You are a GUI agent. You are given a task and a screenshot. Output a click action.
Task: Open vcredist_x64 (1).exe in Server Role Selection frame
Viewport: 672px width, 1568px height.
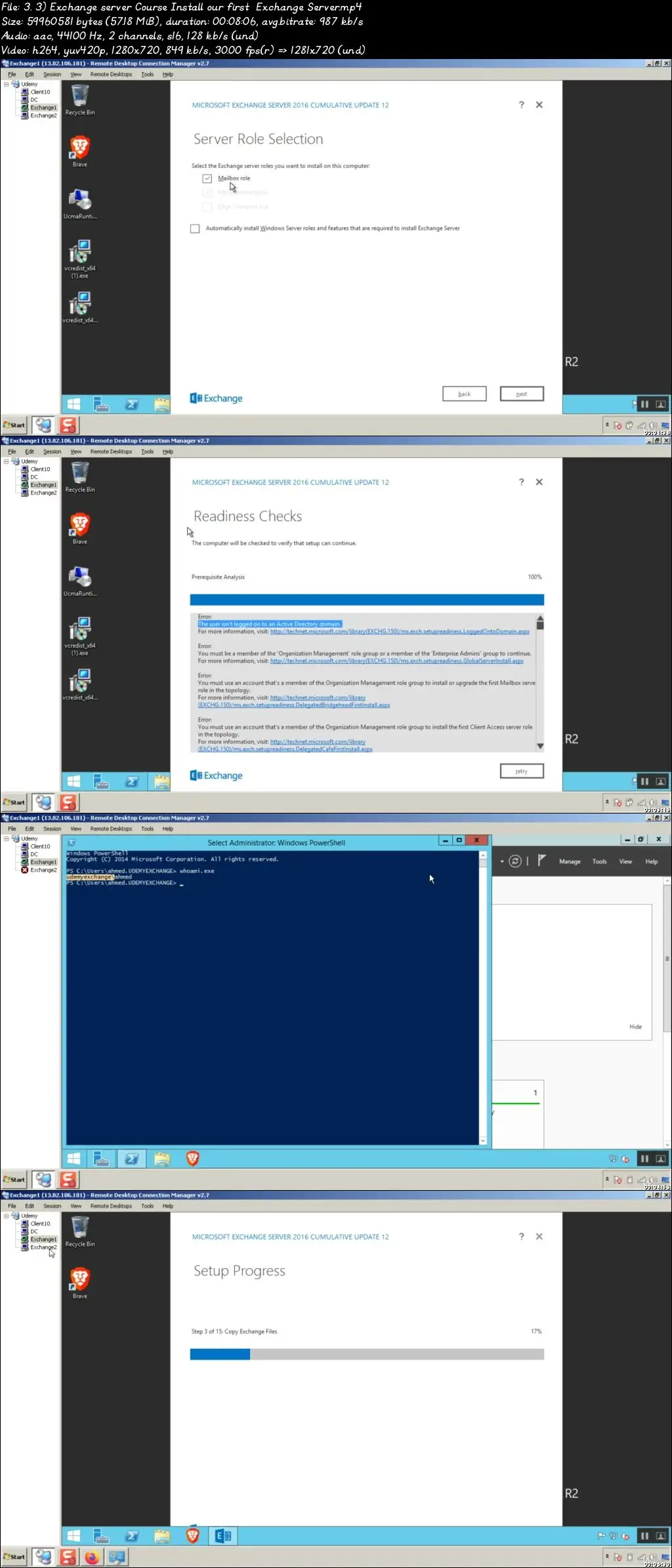[x=80, y=258]
